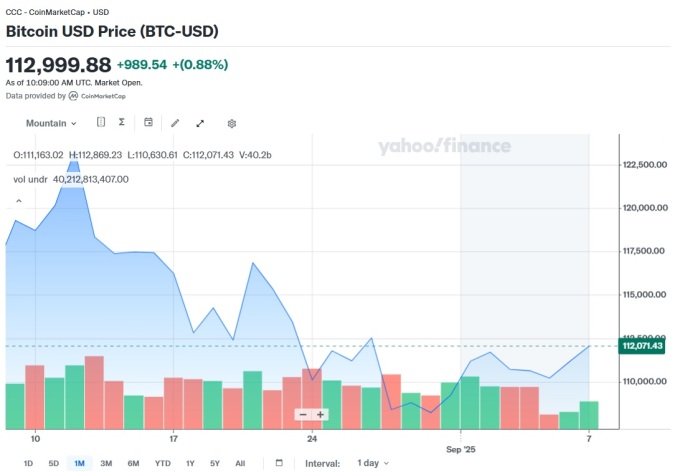Zoom in with the plus button
This screenshot has width=680, height=473.
(320, 415)
